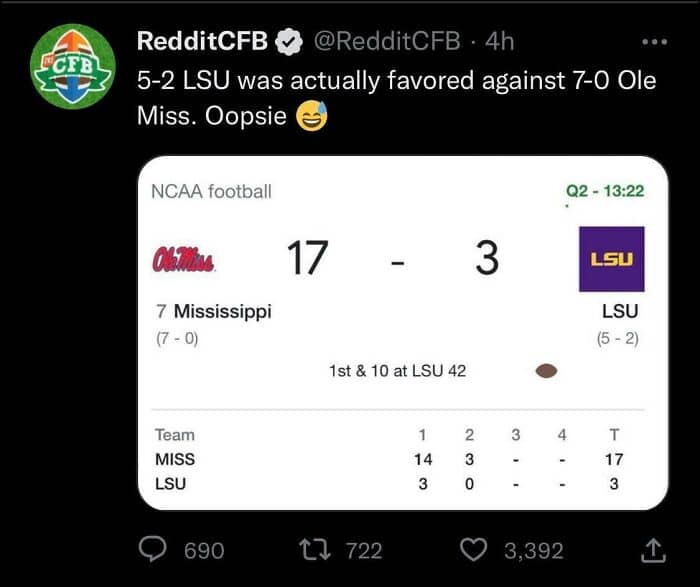The height and width of the screenshot is (587, 700).
Task: Click the 690 replies count
Action: (x=204, y=550)
